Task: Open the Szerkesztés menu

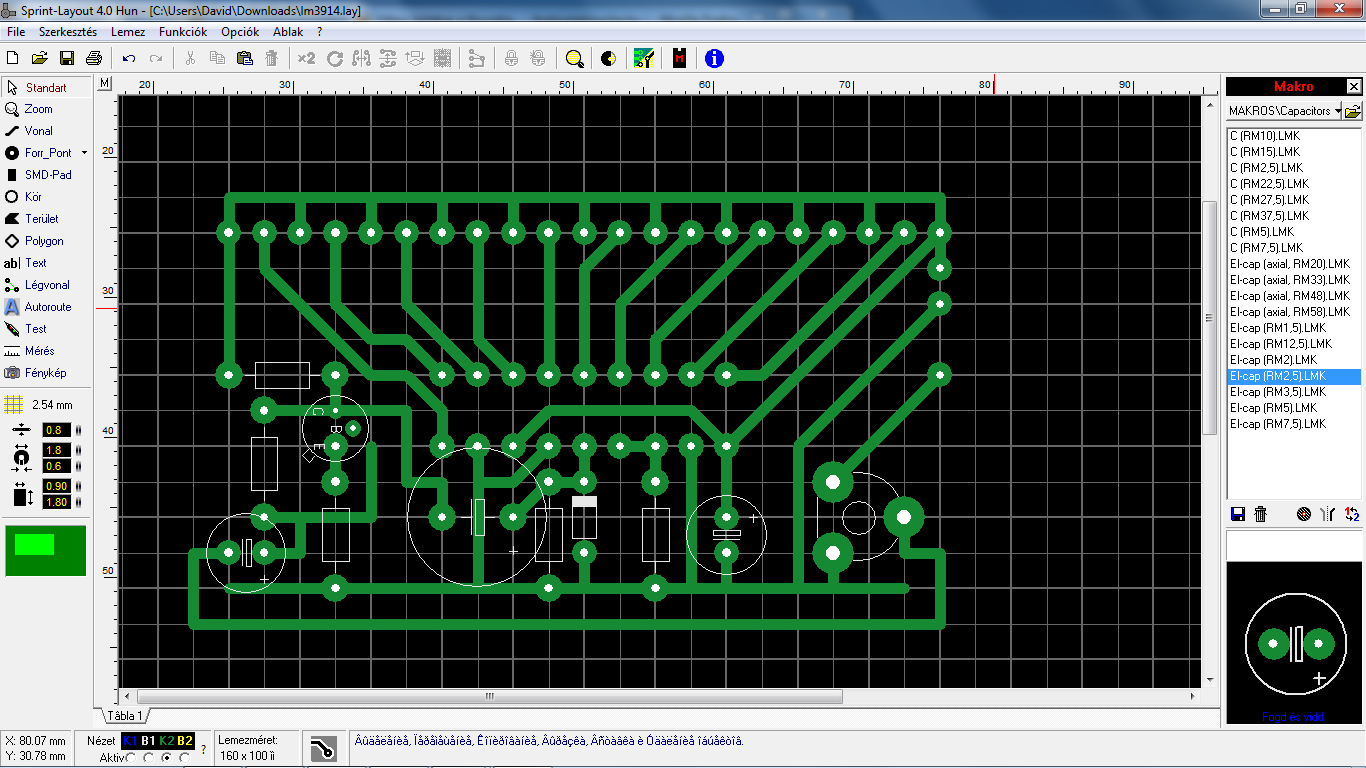Action: (x=68, y=32)
